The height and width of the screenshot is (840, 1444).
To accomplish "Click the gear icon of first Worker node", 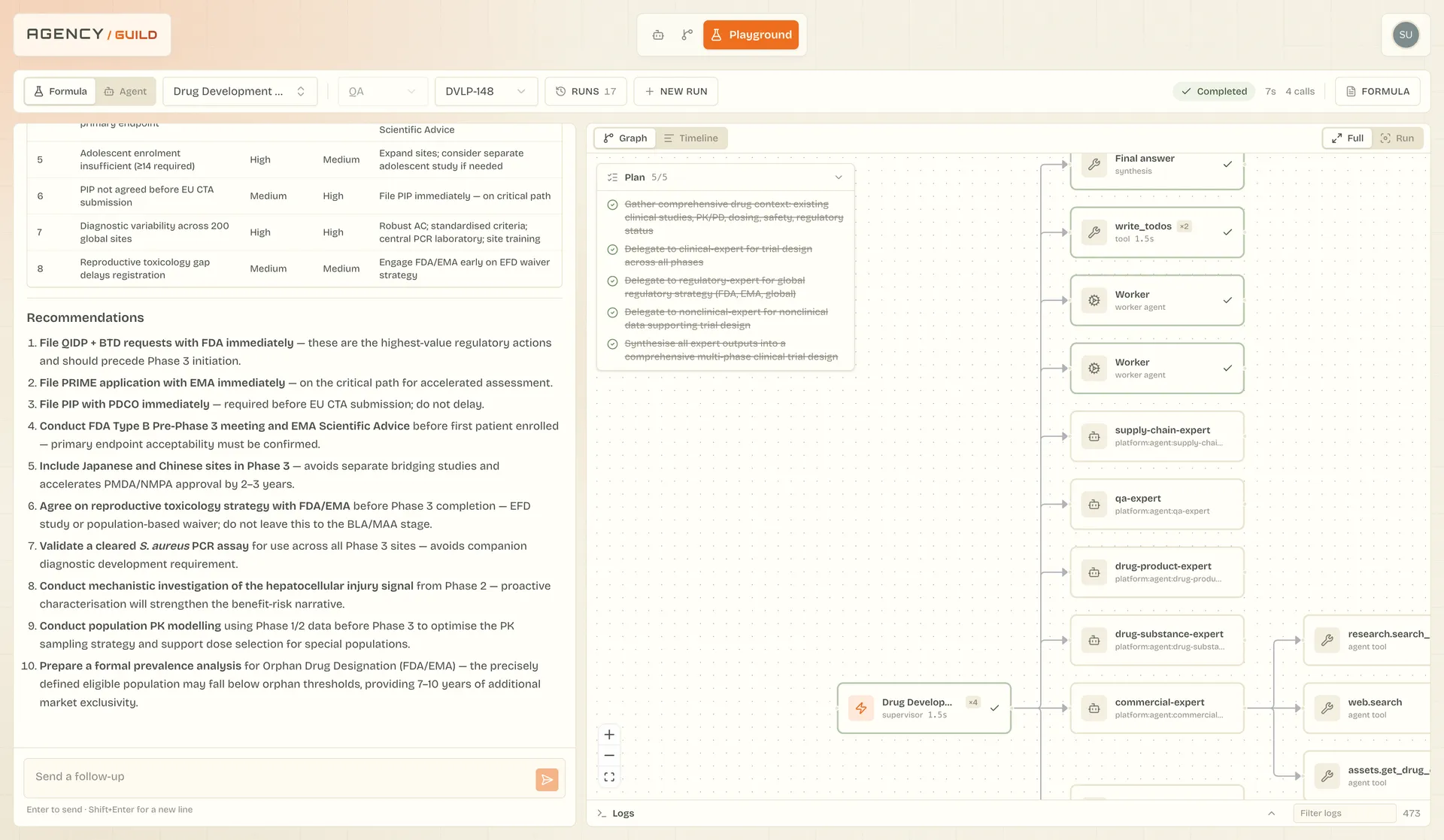I will [x=1094, y=300].
